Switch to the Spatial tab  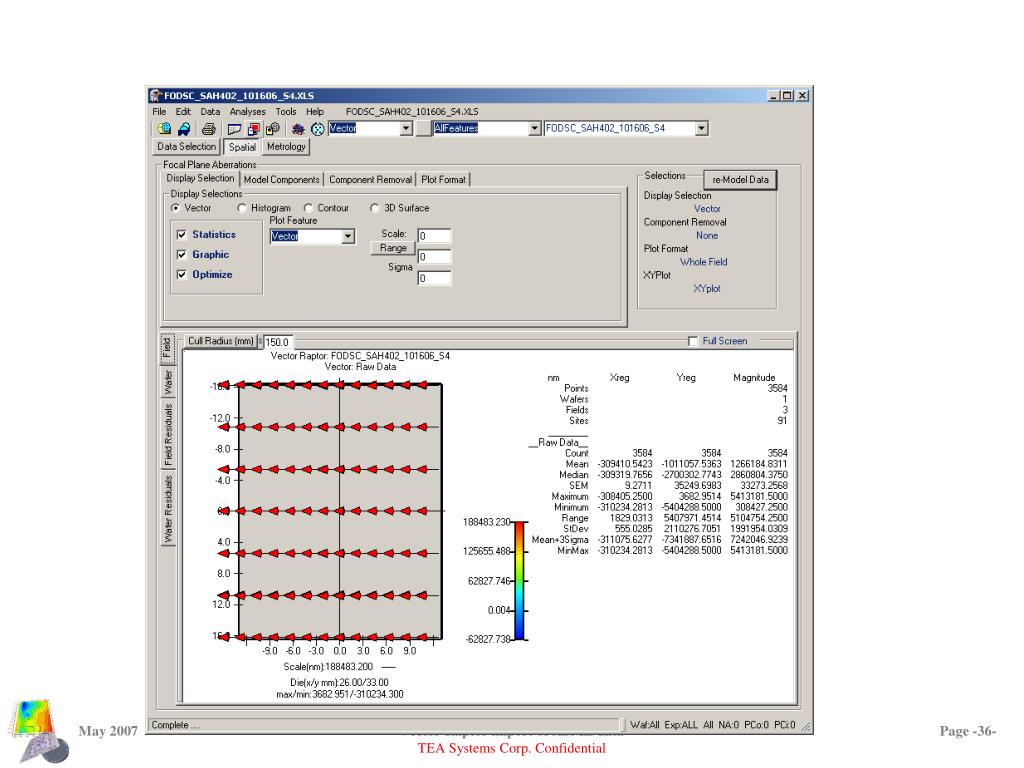pyautogui.click(x=242, y=148)
